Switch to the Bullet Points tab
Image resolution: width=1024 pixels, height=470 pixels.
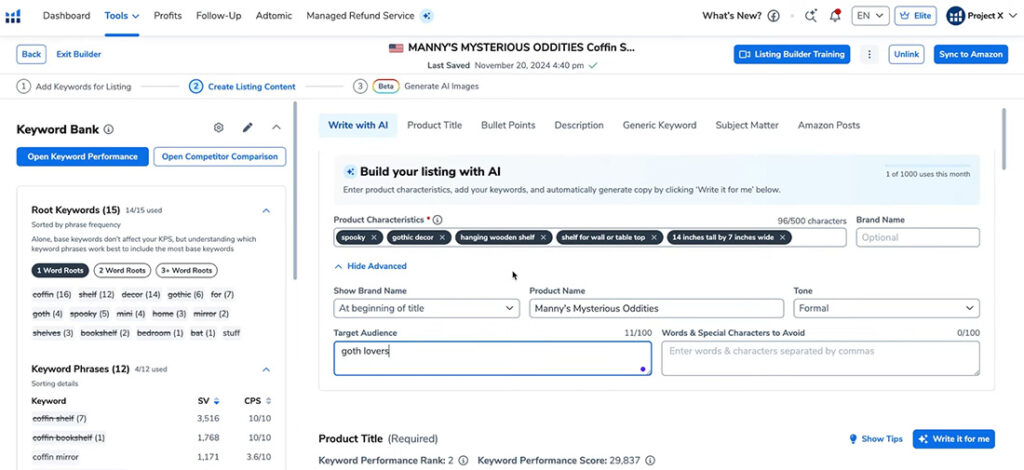(508, 125)
